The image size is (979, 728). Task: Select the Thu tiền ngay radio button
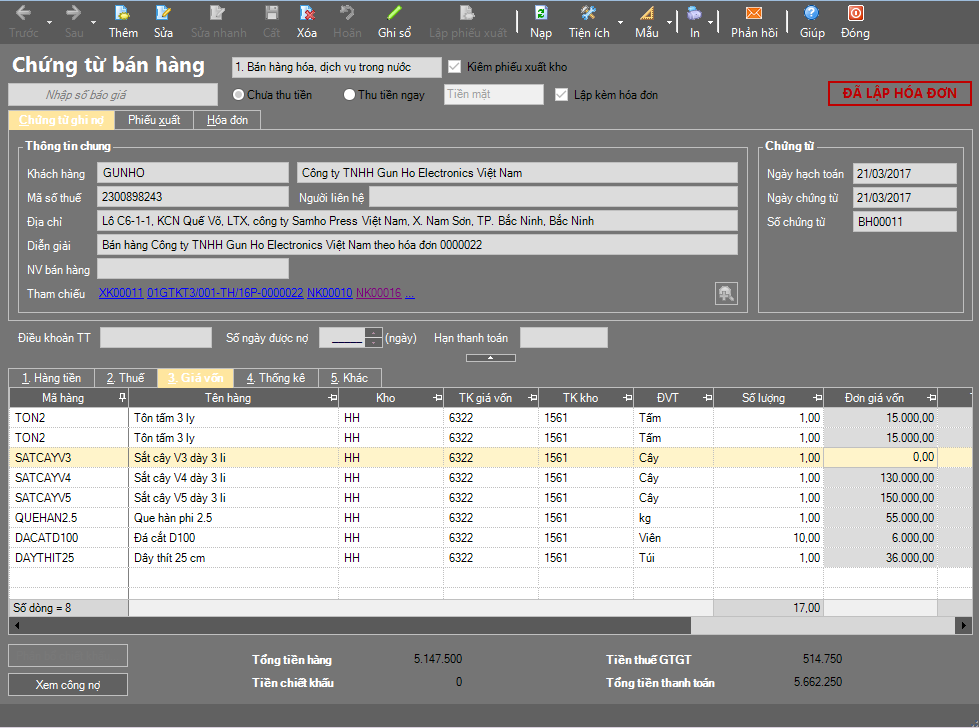click(x=349, y=95)
